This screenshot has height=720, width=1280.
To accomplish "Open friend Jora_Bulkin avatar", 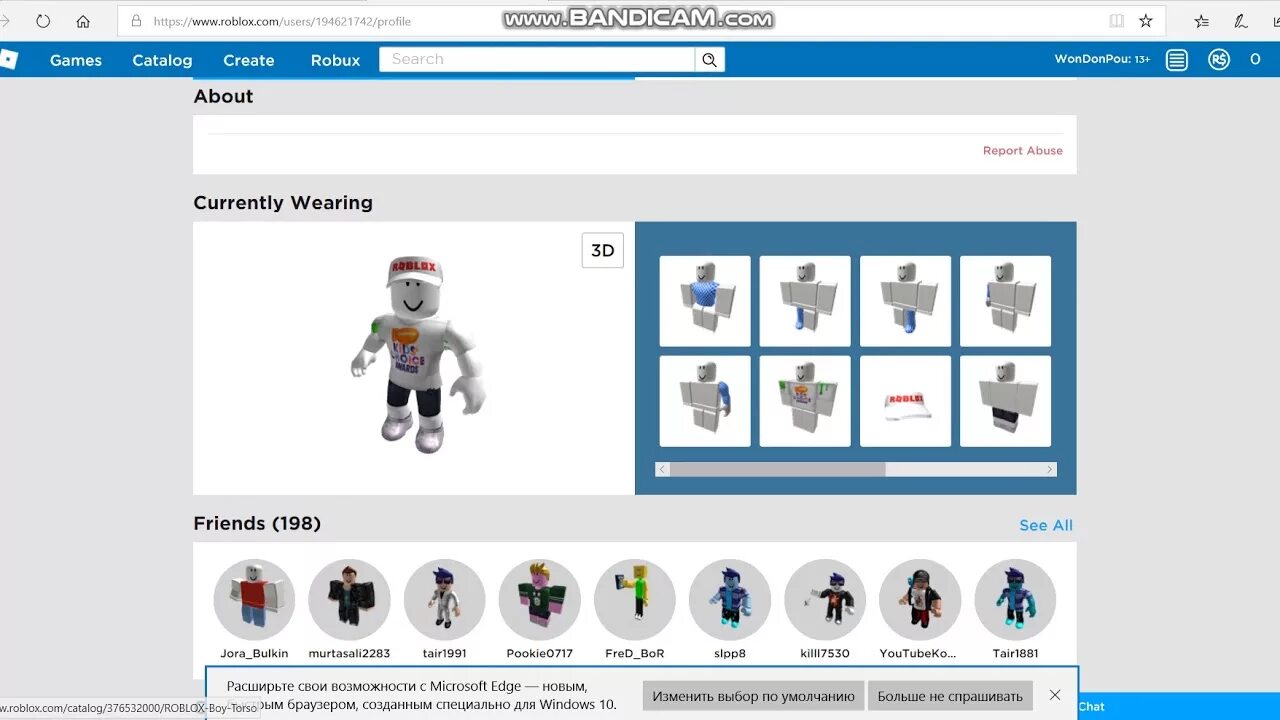I will (x=254, y=600).
